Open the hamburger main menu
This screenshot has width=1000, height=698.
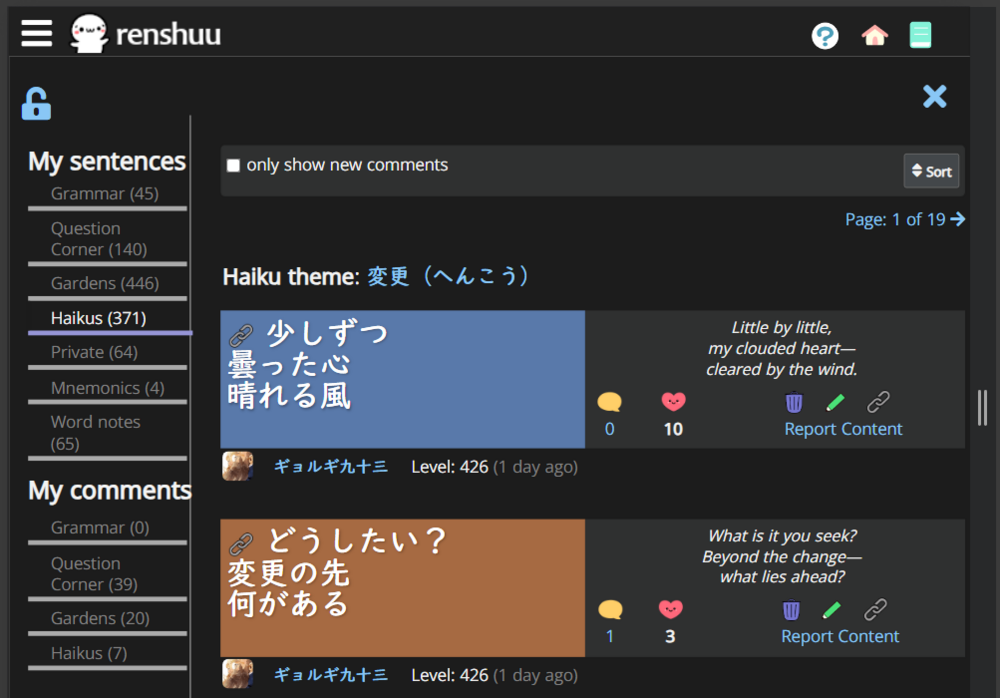pyautogui.click(x=36, y=34)
